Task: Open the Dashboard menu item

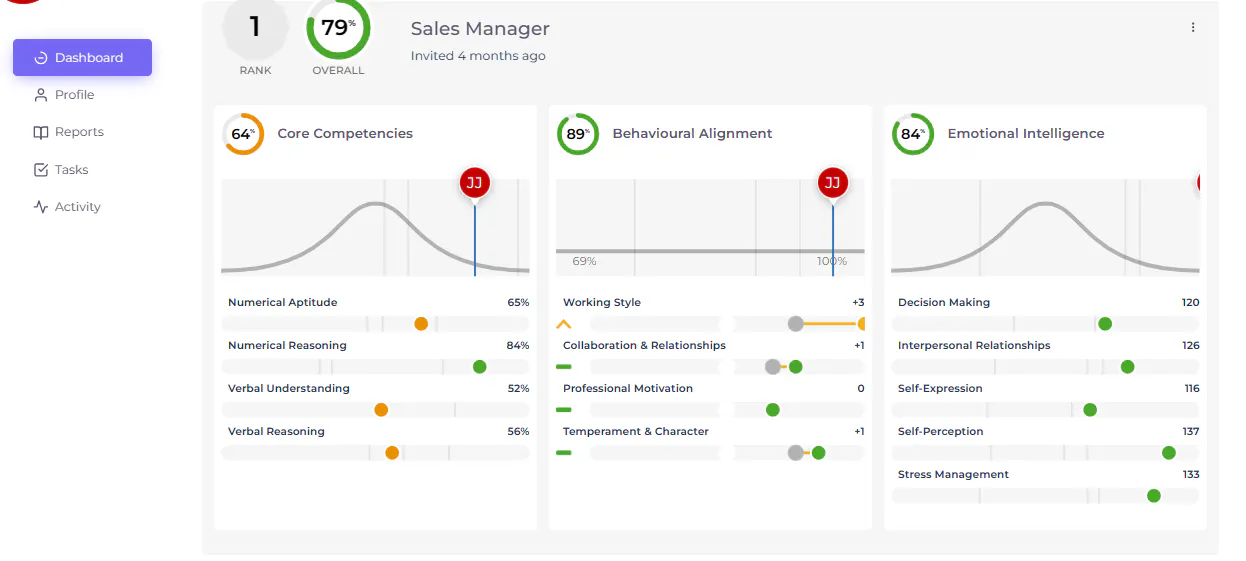Action: [x=82, y=58]
